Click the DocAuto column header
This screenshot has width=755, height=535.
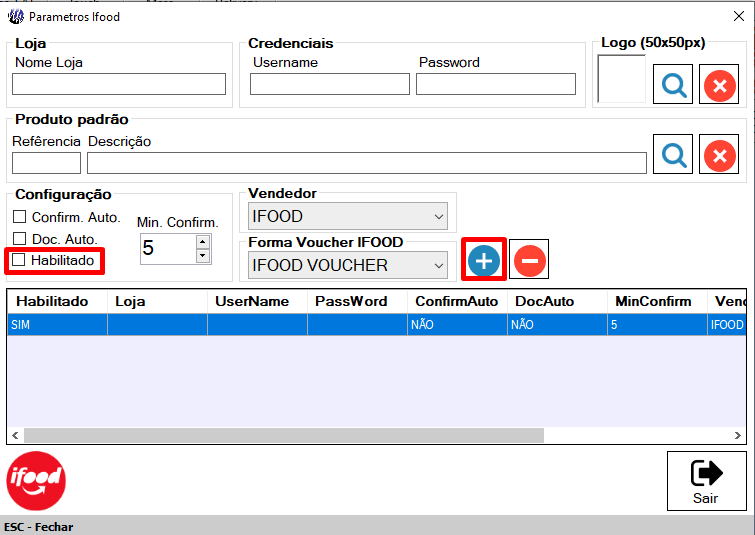click(x=558, y=301)
